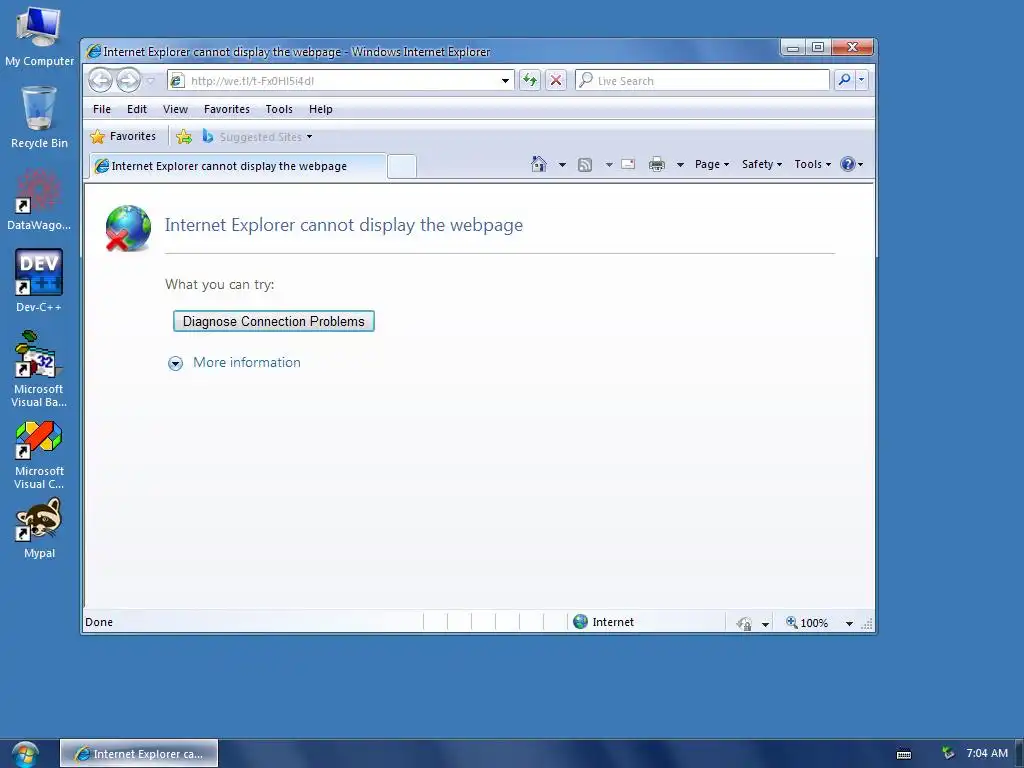Open the File menu
The image size is (1024, 768).
[x=101, y=109]
